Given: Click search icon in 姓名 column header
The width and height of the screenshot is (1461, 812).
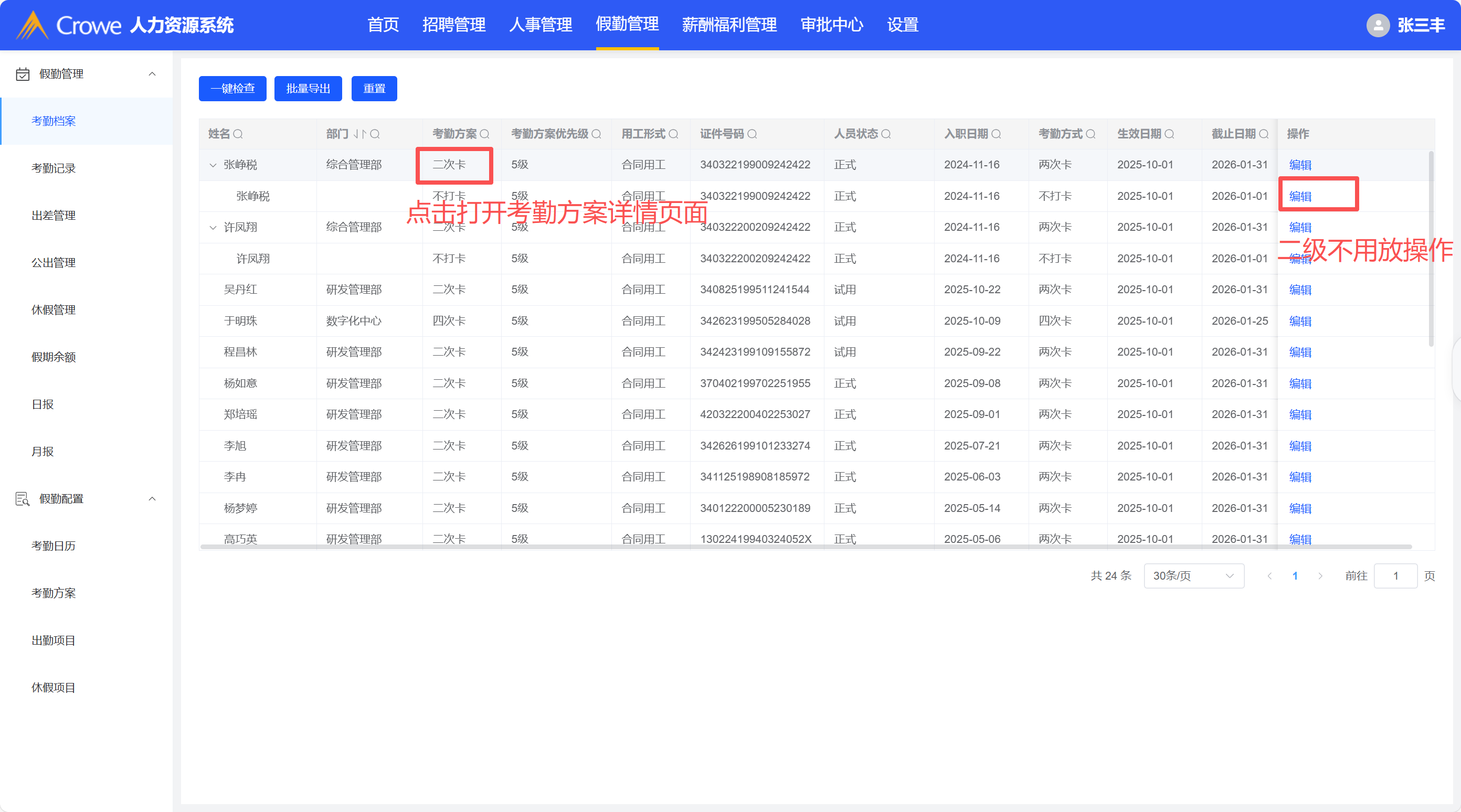Looking at the screenshot, I should [238, 134].
